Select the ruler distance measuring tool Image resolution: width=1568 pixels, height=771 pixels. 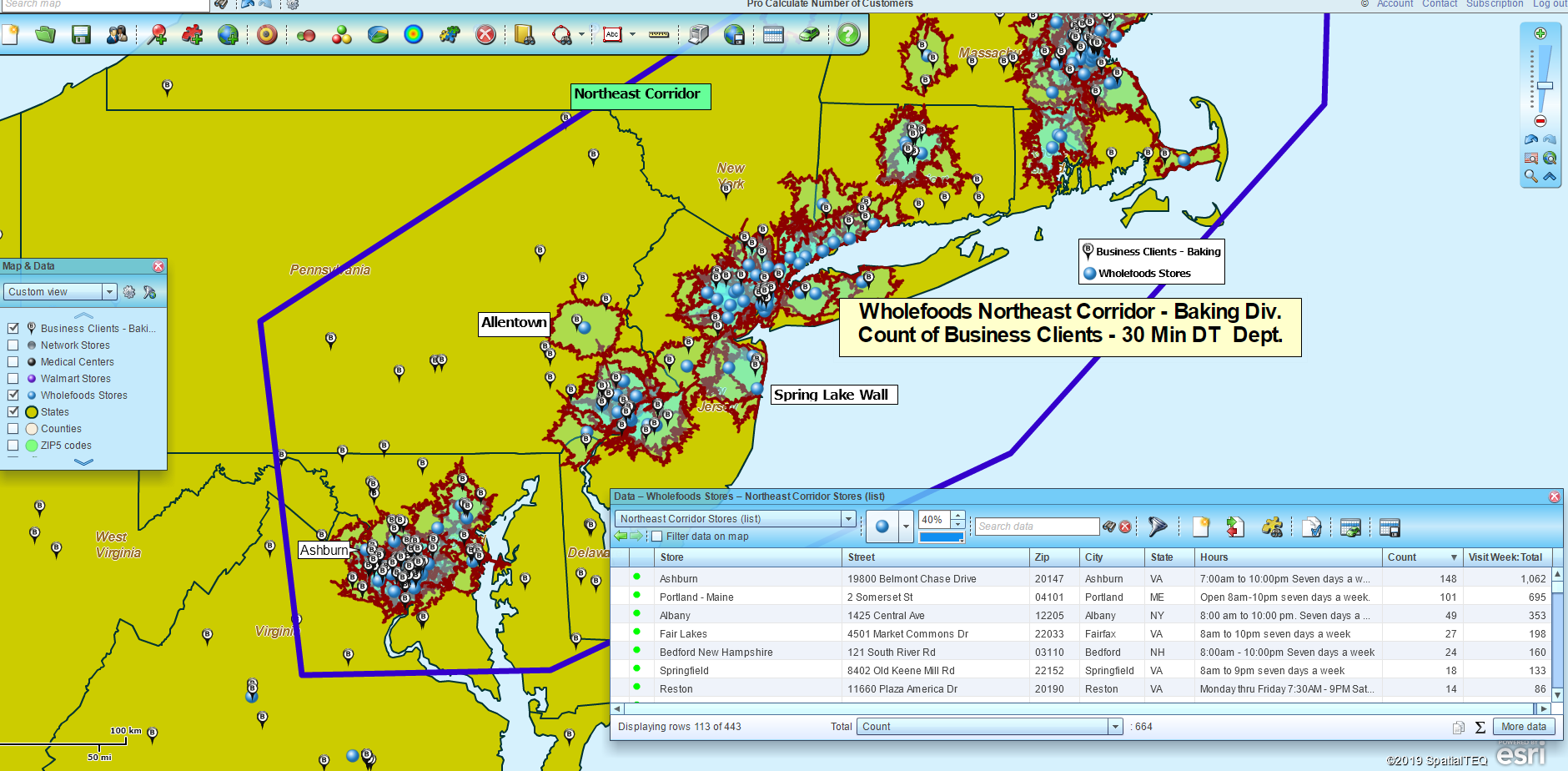(x=659, y=34)
